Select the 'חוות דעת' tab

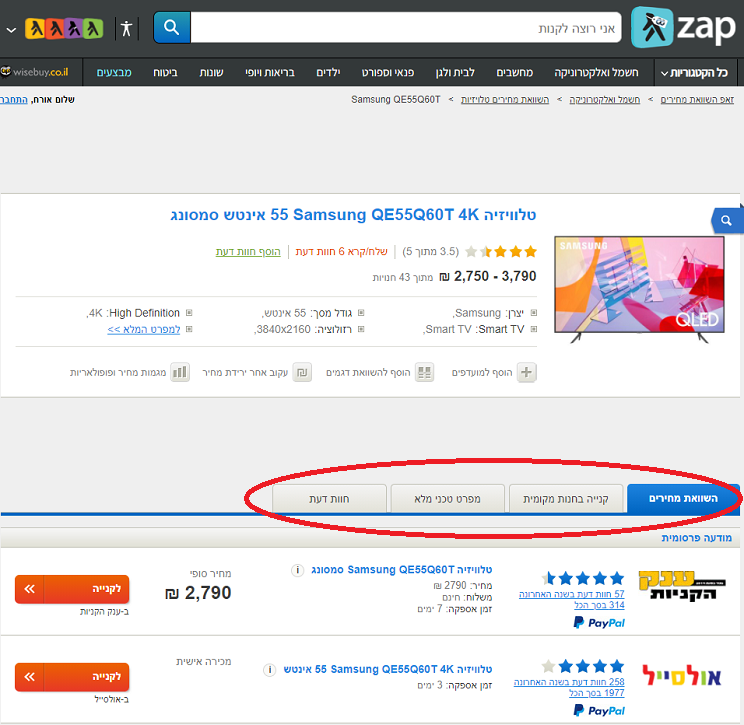tap(329, 497)
